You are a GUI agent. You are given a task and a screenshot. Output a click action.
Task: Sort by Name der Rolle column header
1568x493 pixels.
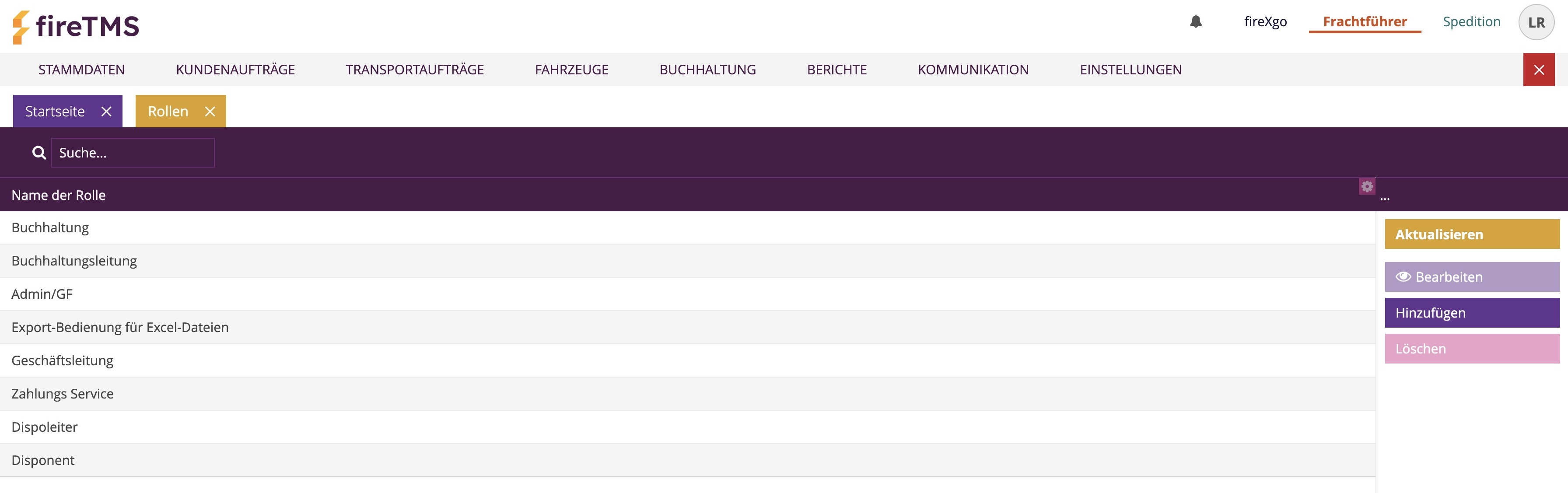[59, 196]
